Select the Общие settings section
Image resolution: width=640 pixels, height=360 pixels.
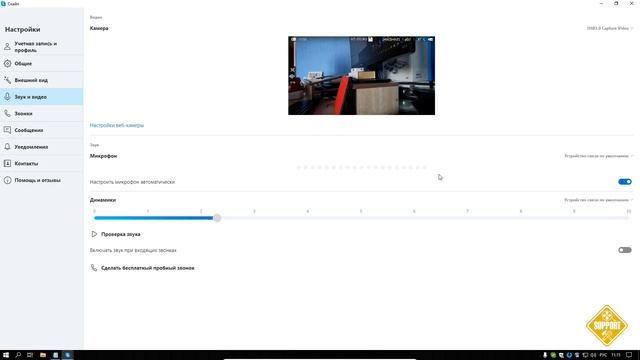pyautogui.click(x=42, y=64)
